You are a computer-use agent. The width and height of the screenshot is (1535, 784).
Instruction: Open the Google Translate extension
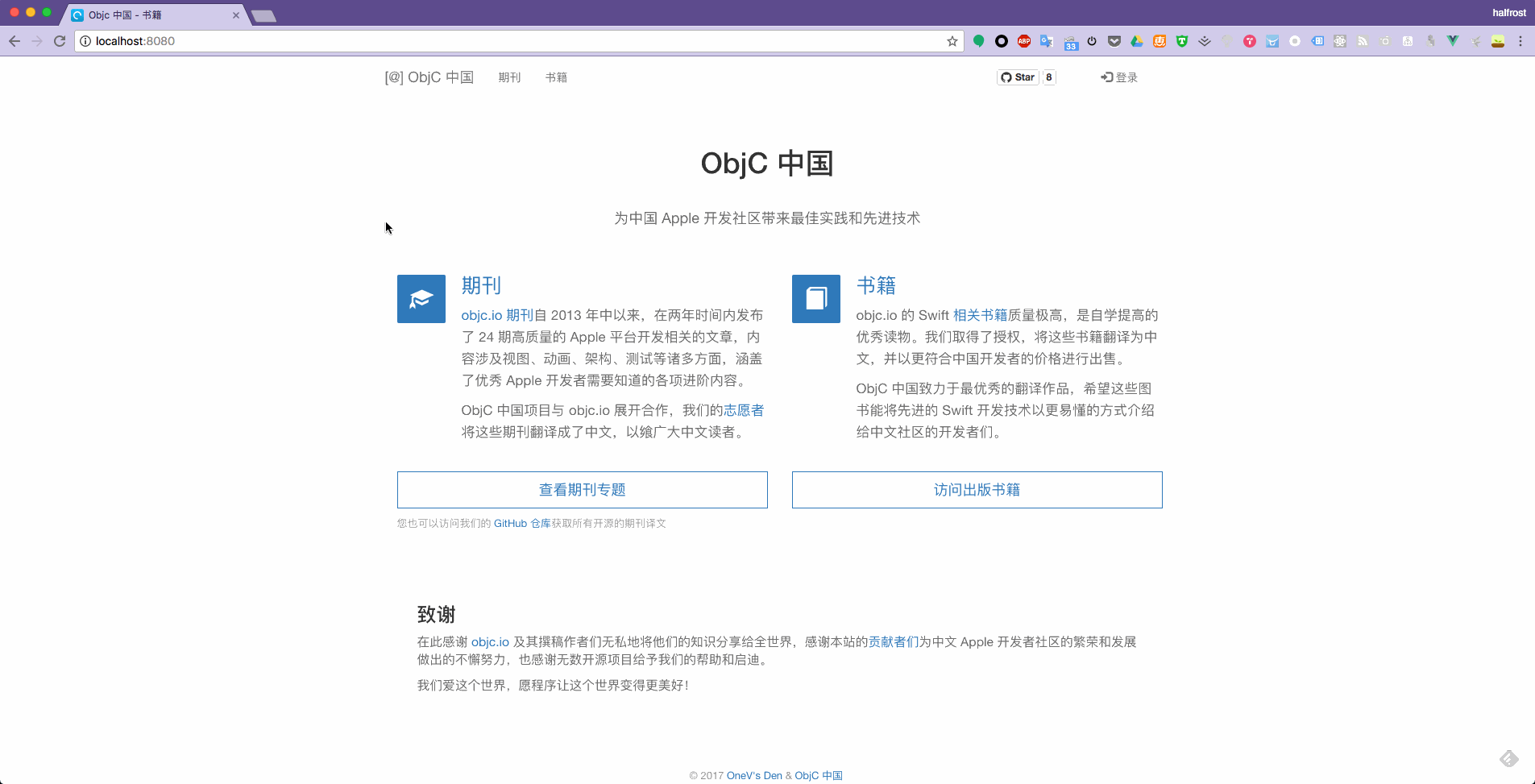click(x=1047, y=41)
